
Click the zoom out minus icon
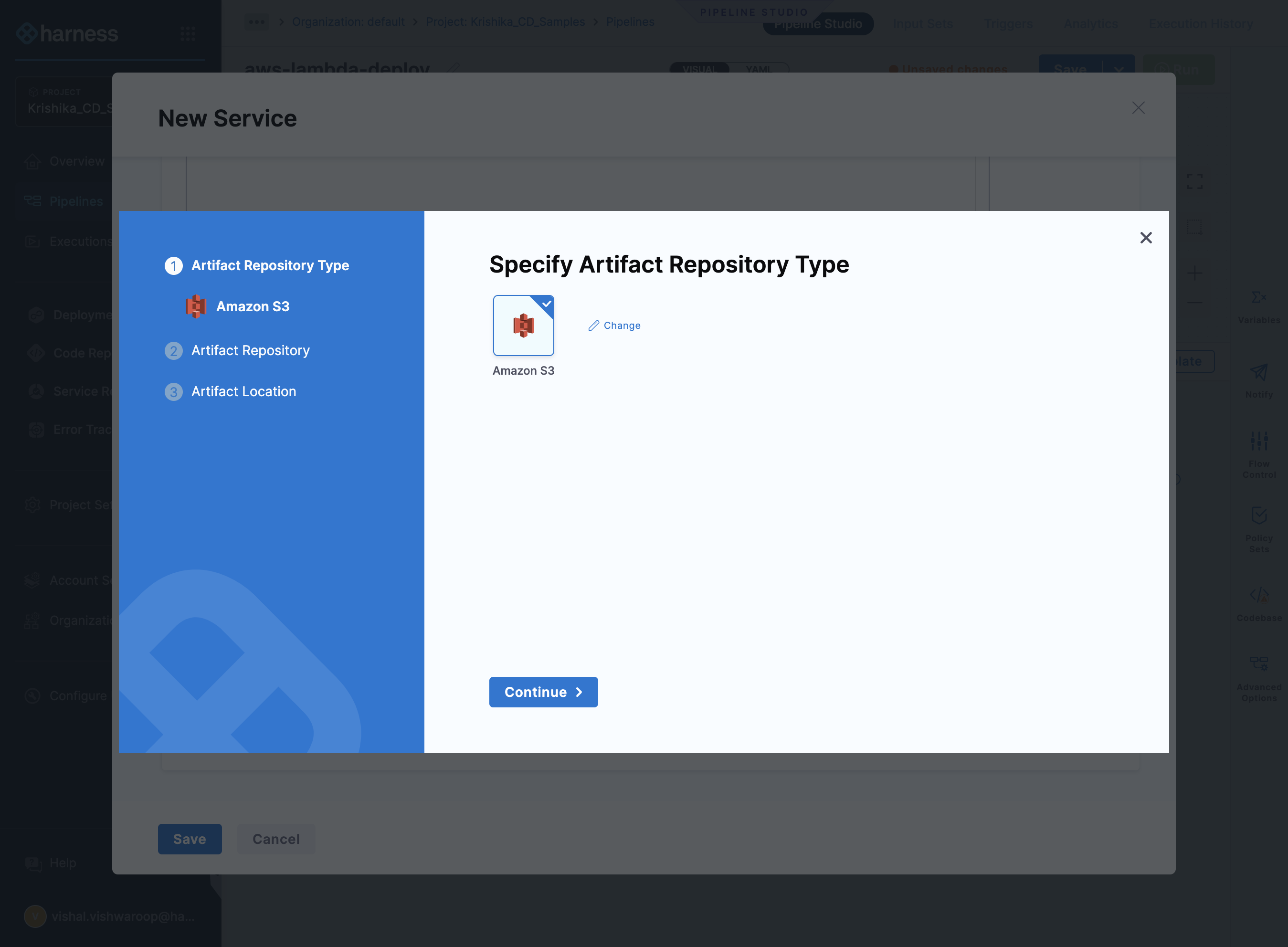[x=1194, y=302]
